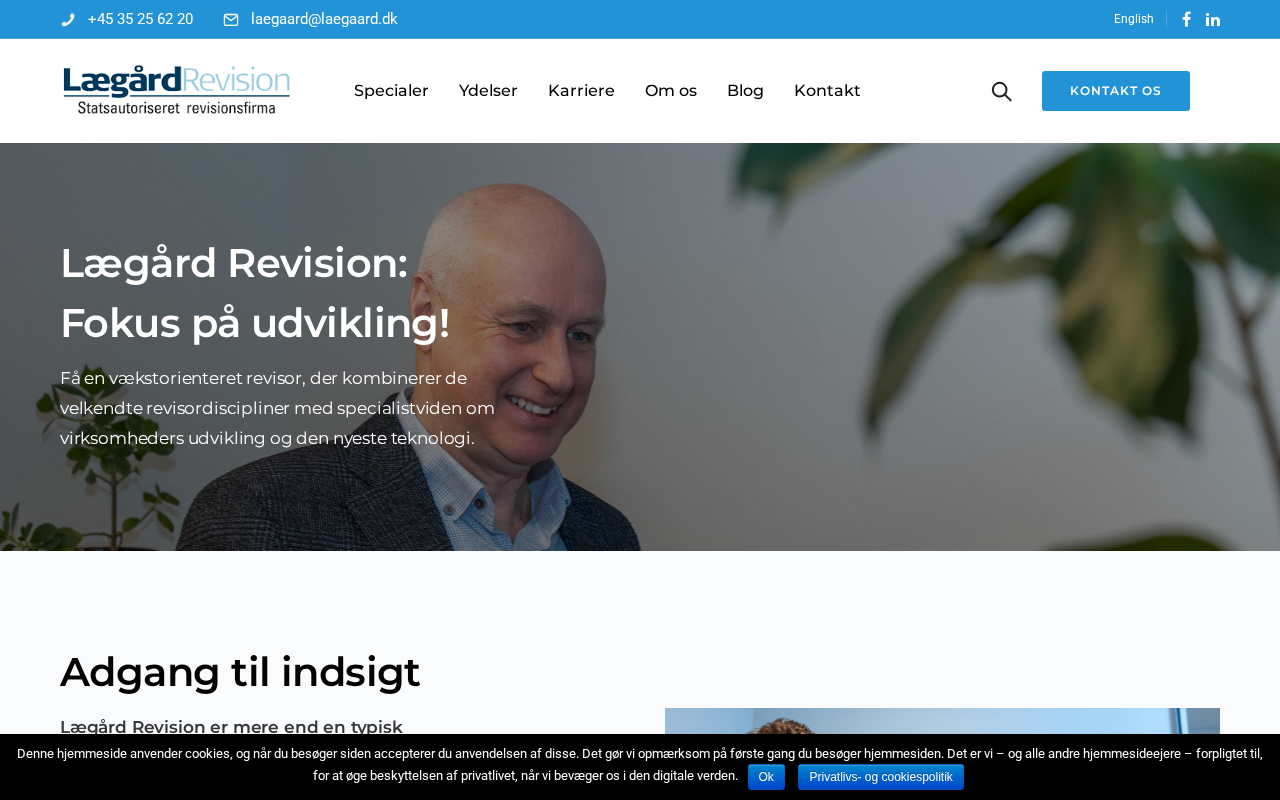This screenshot has height=800, width=1280.
Task: Select the Kontakt menu item
Action: coord(827,91)
